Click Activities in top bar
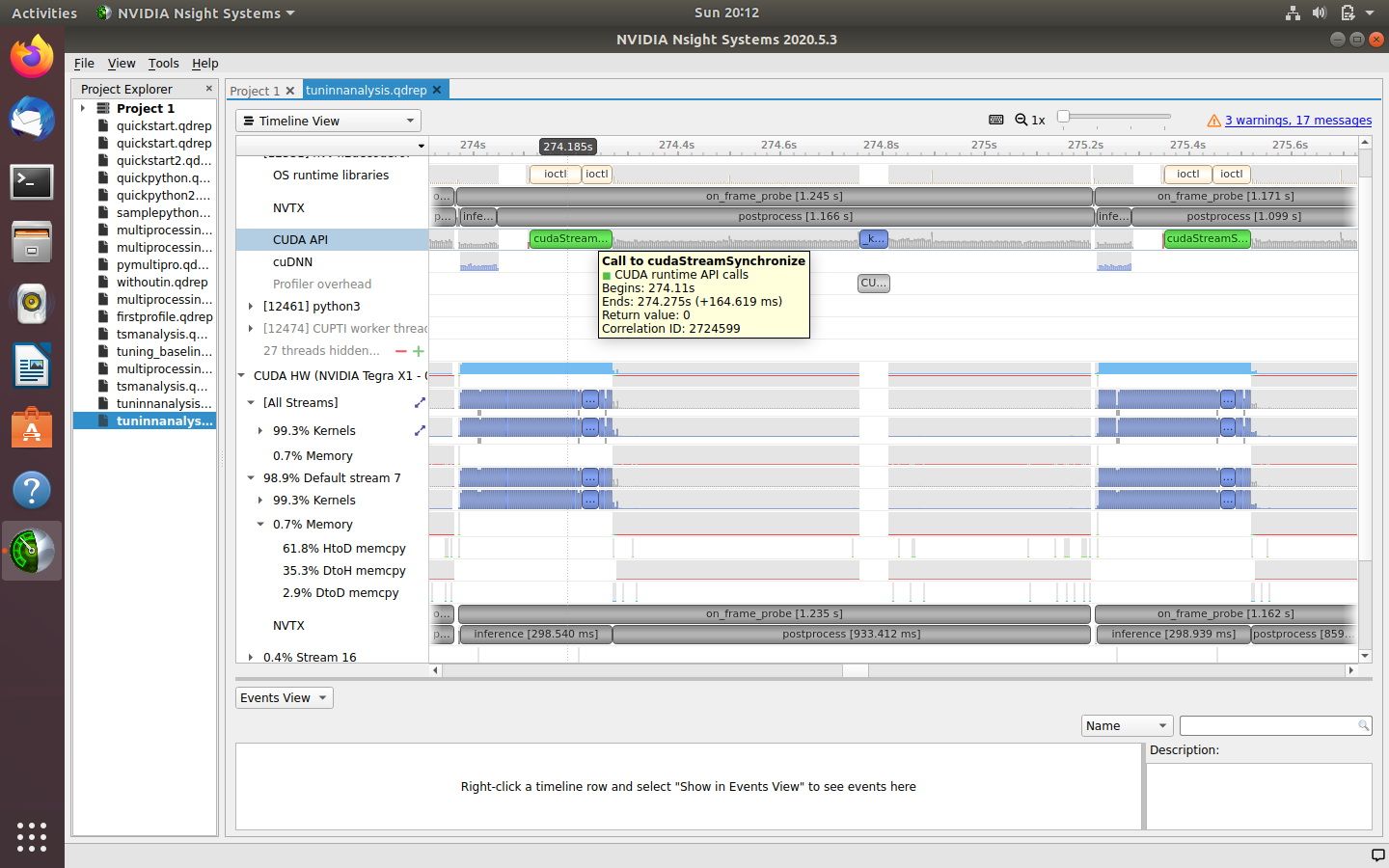 [x=44, y=13]
